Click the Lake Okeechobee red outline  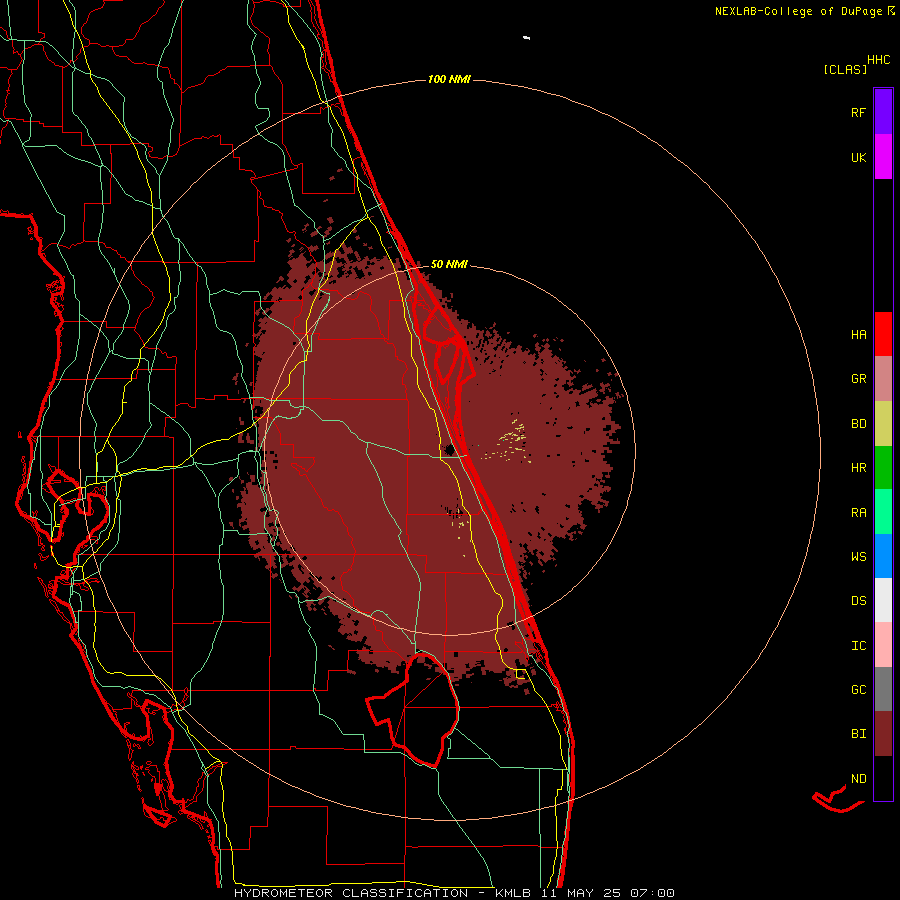point(413,710)
